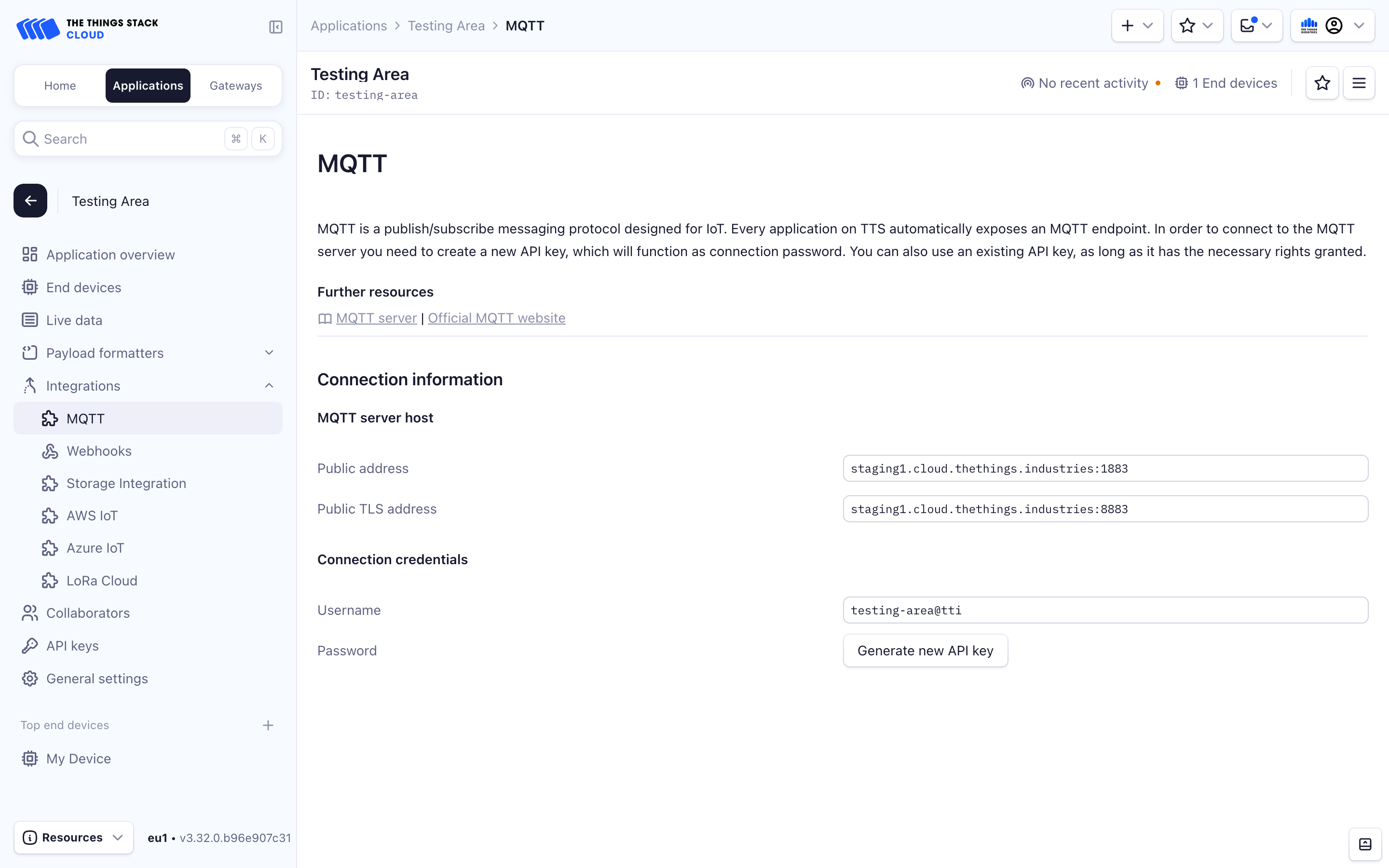1389x868 pixels.
Task: Select the MQTT integration in the sidebar
Action: click(85, 418)
